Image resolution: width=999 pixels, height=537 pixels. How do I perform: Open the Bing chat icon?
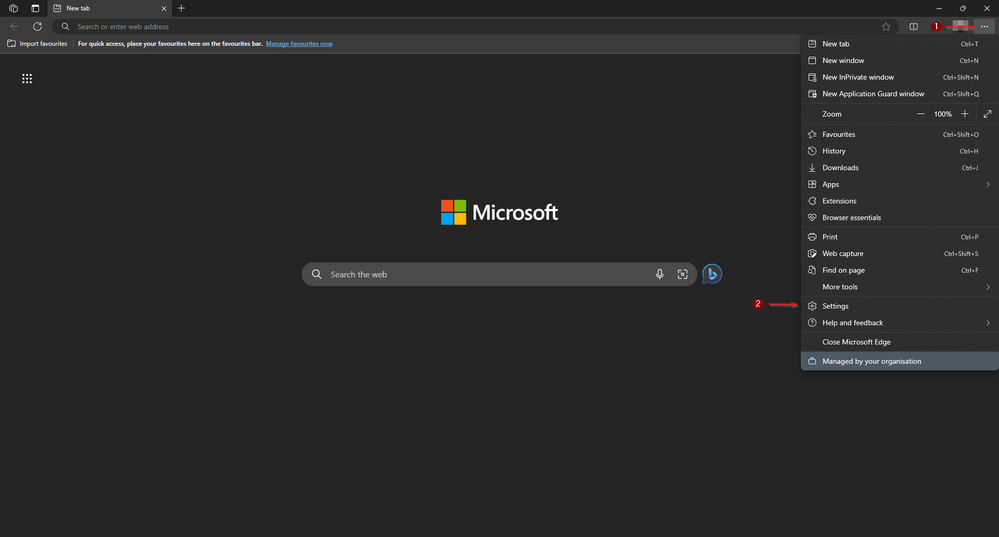[712, 274]
